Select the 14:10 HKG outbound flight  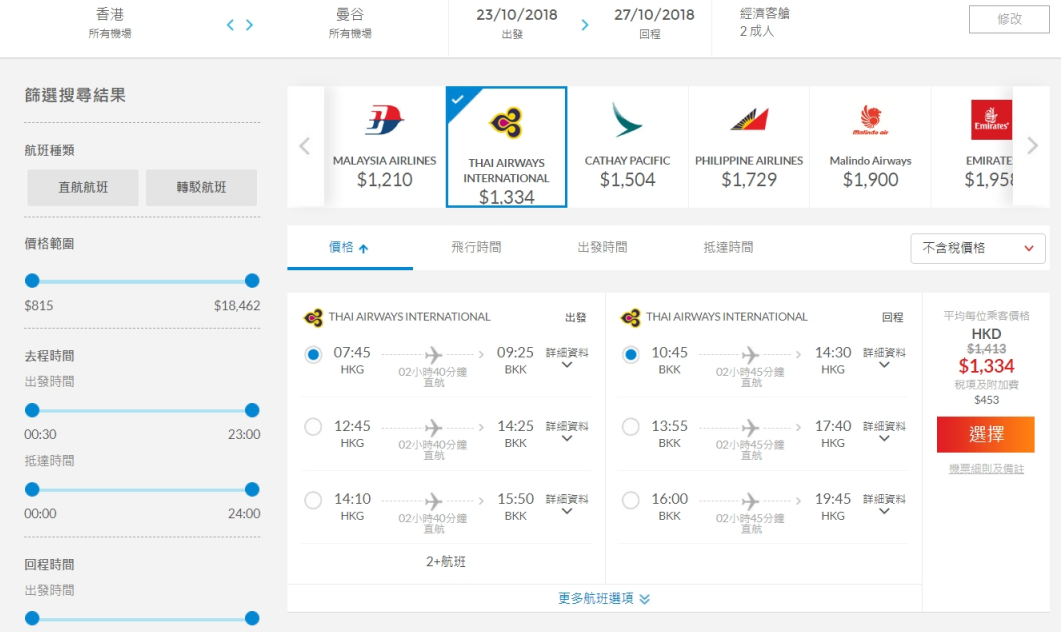[313, 500]
